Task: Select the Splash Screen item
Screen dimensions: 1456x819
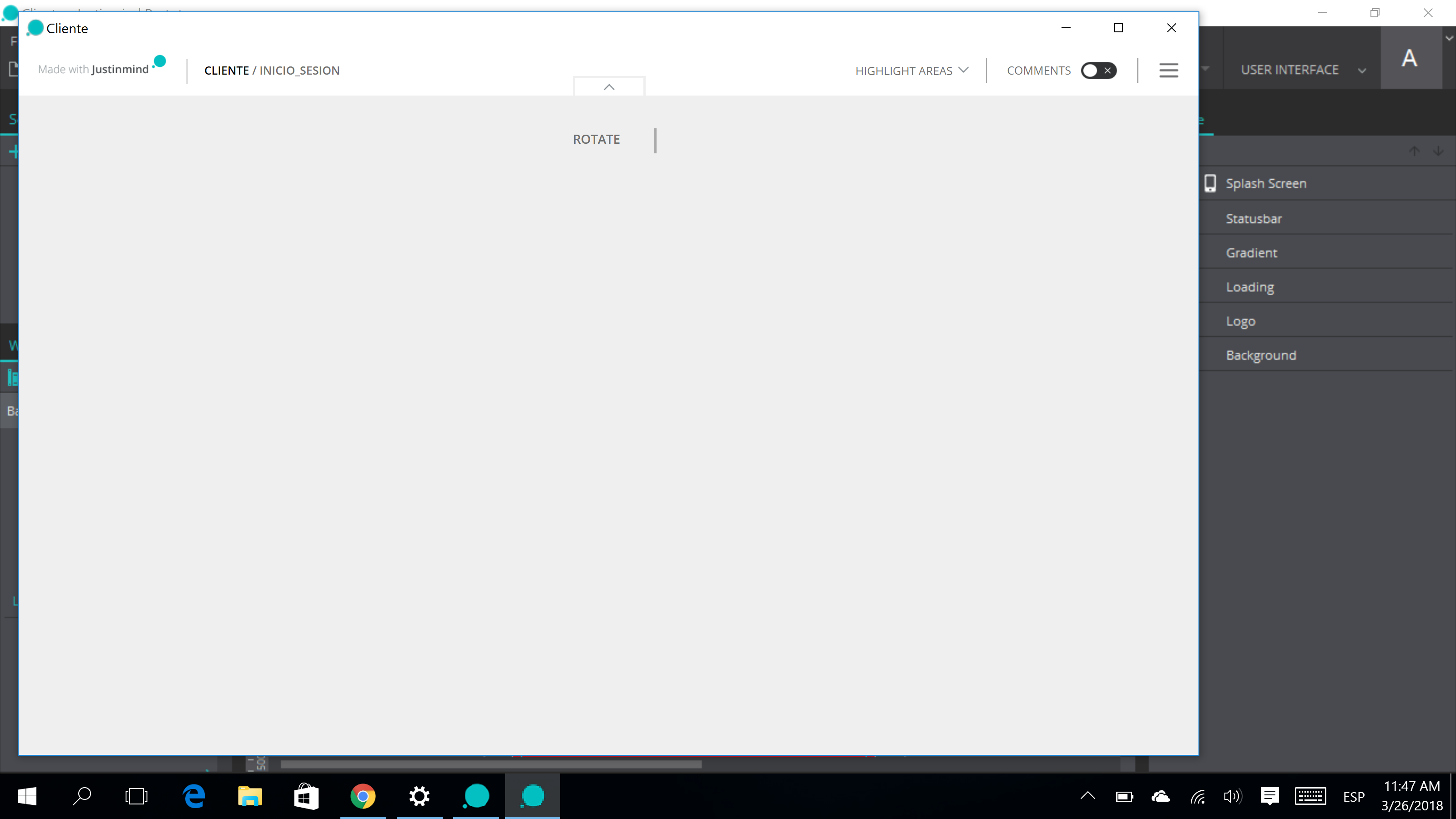Action: point(1265,183)
